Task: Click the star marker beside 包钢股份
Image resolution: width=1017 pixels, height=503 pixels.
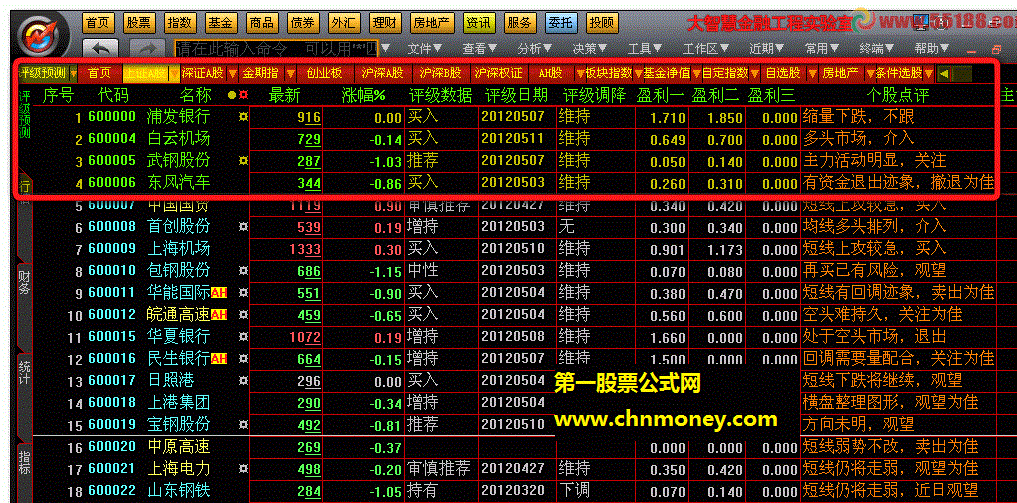Action: [x=243, y=270]
